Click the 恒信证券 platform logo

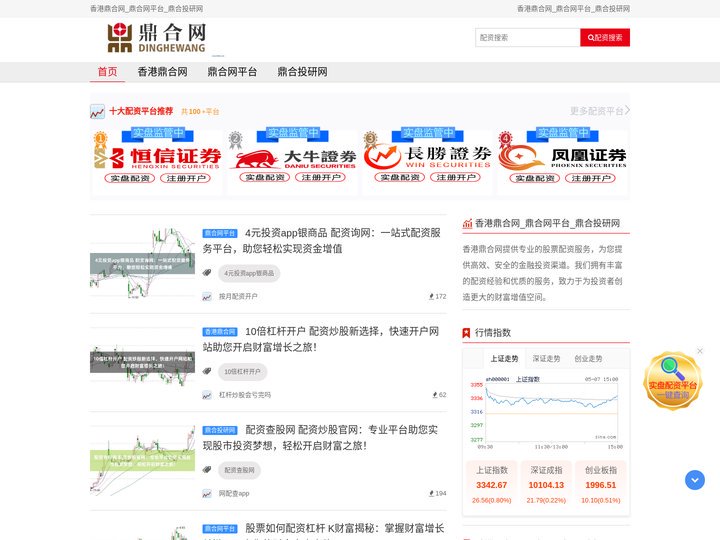click(158, 158)
